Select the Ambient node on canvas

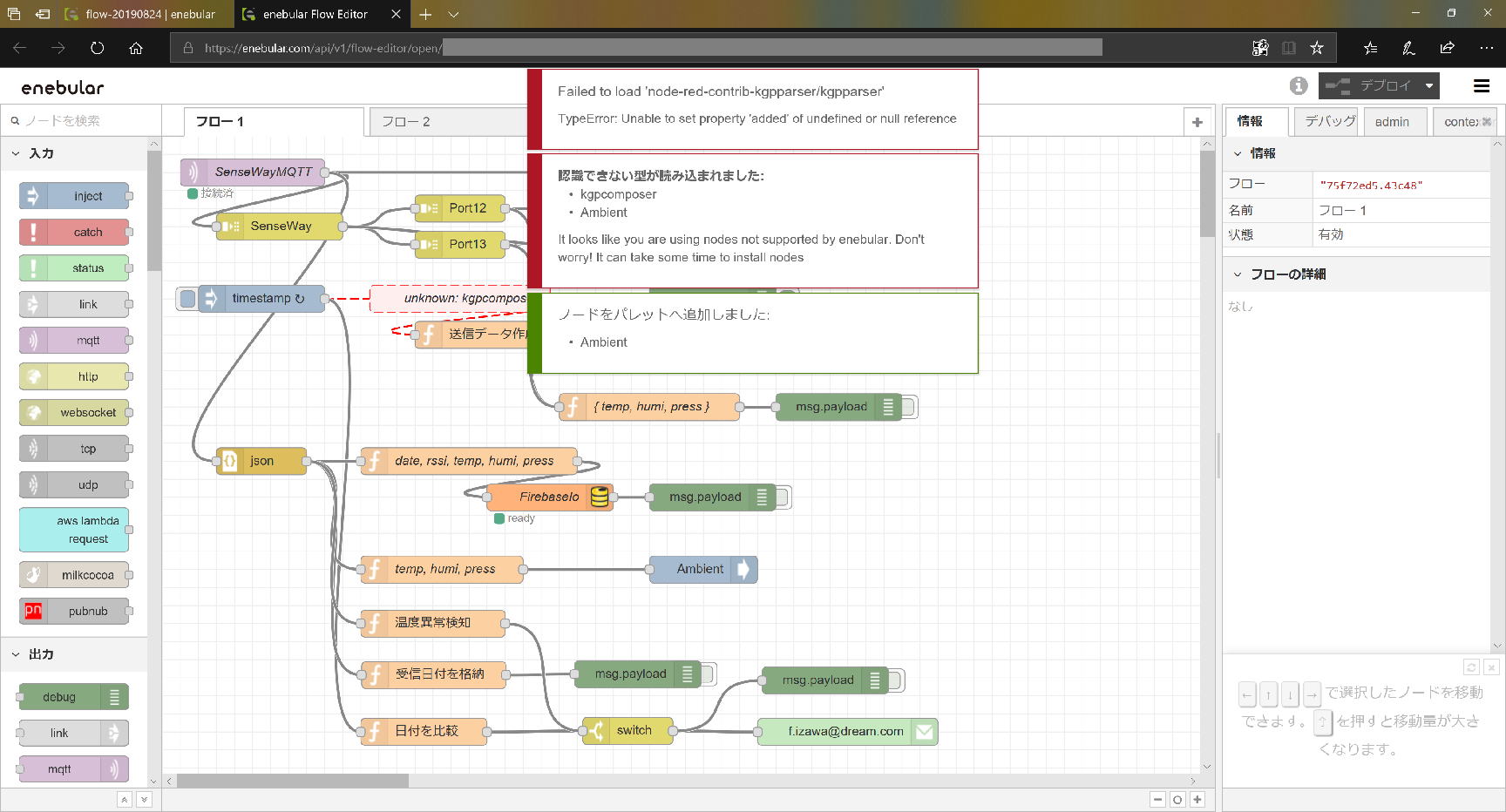click(x=703, y=570)
